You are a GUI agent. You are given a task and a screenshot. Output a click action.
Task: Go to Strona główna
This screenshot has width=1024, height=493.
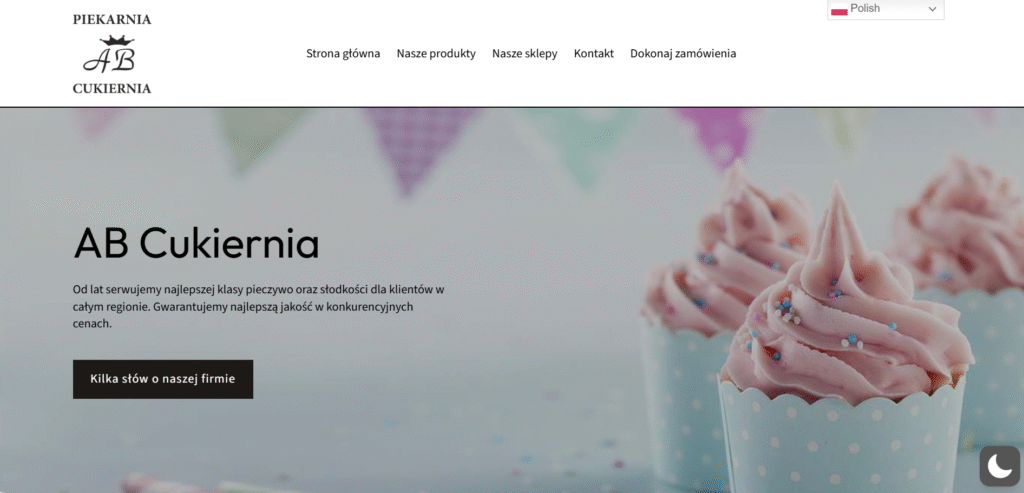[343, 54]
